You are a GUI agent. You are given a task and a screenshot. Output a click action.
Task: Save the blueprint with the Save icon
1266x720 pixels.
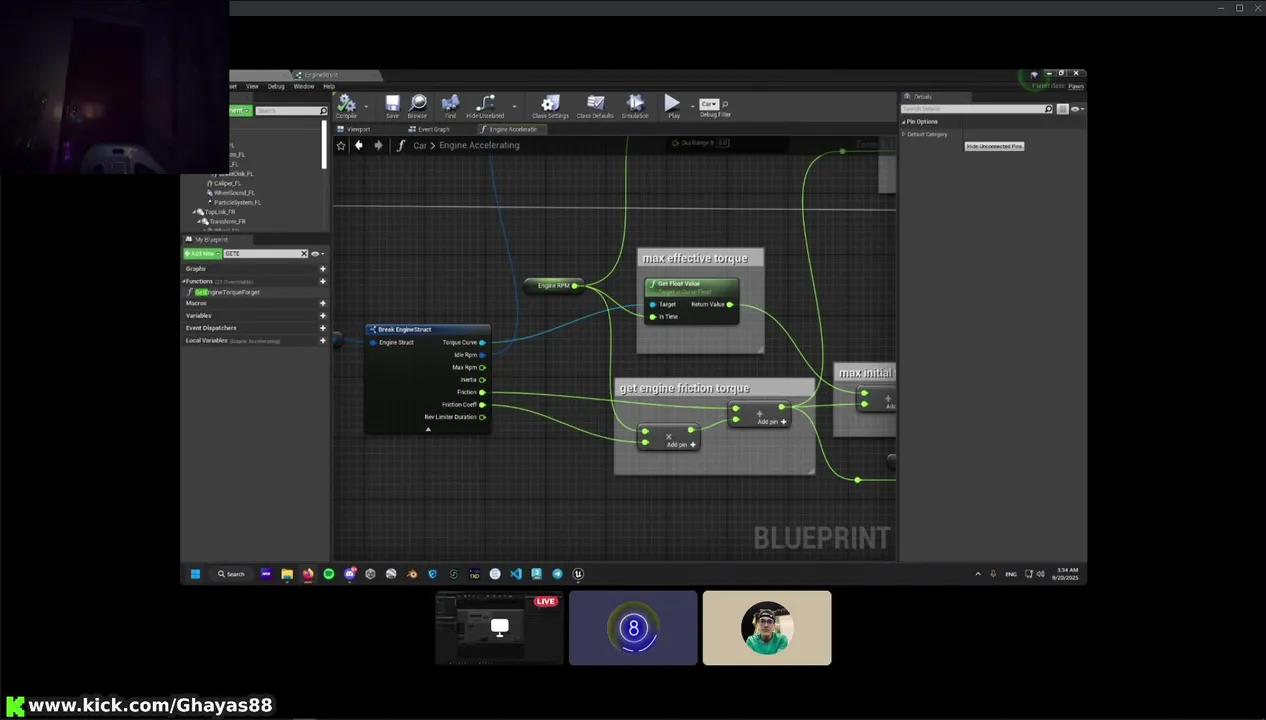[392, 105]
